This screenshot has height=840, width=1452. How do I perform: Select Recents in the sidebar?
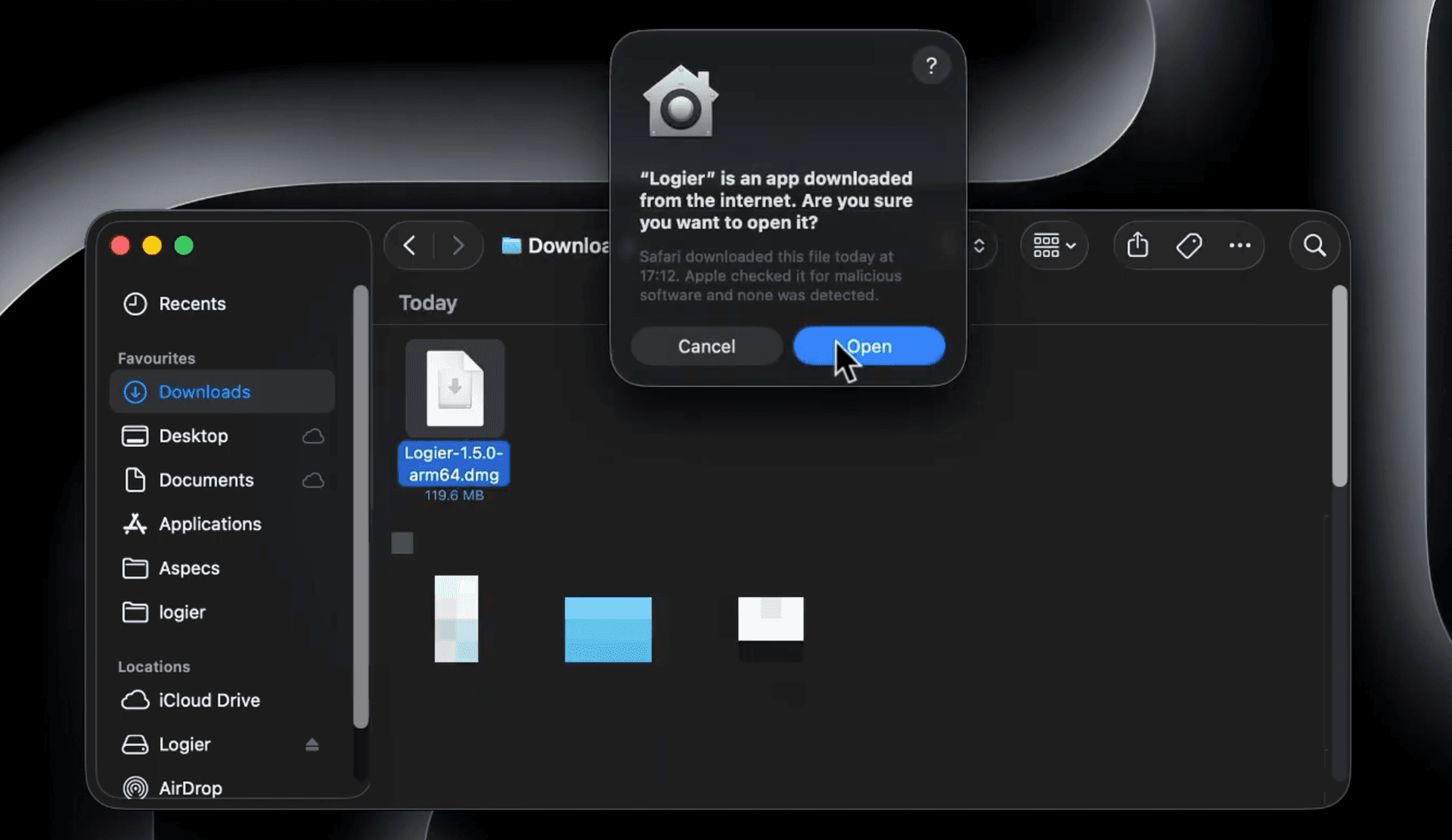click(222, 304)
